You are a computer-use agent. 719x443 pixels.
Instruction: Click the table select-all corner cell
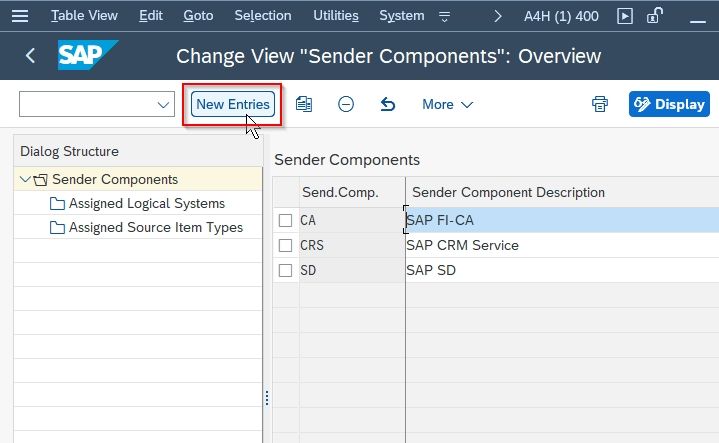(x=286, y=192)
